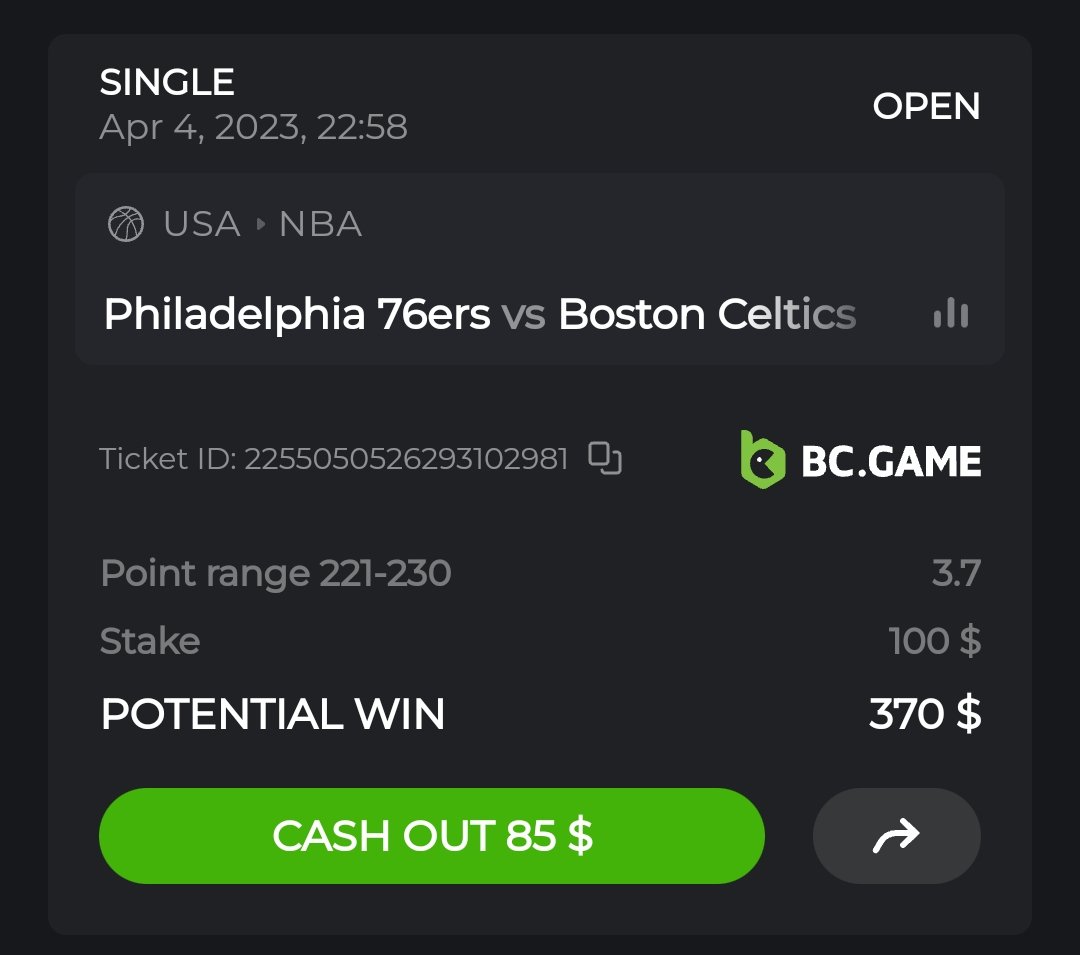The width and height of the screenshot is (1080, 955).
Task: Click Boston Celtics team name
Action: (x=707, y=314)
